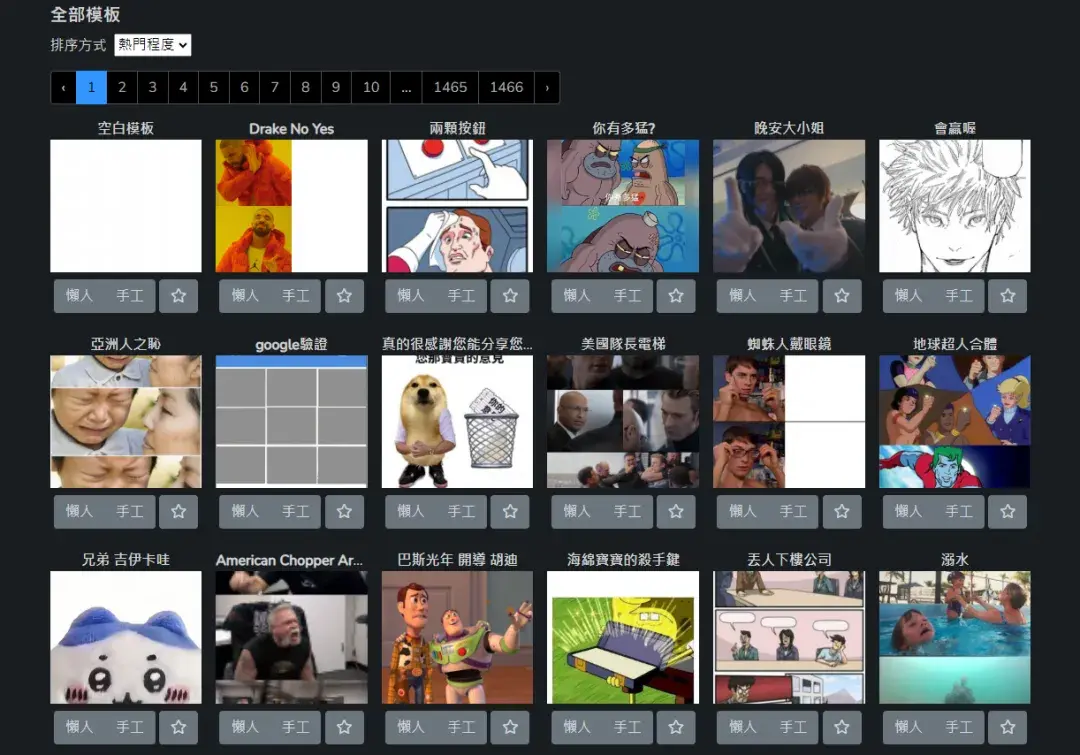Click 手工 under google驗證

pyautogui.click(x=295, y=512)
